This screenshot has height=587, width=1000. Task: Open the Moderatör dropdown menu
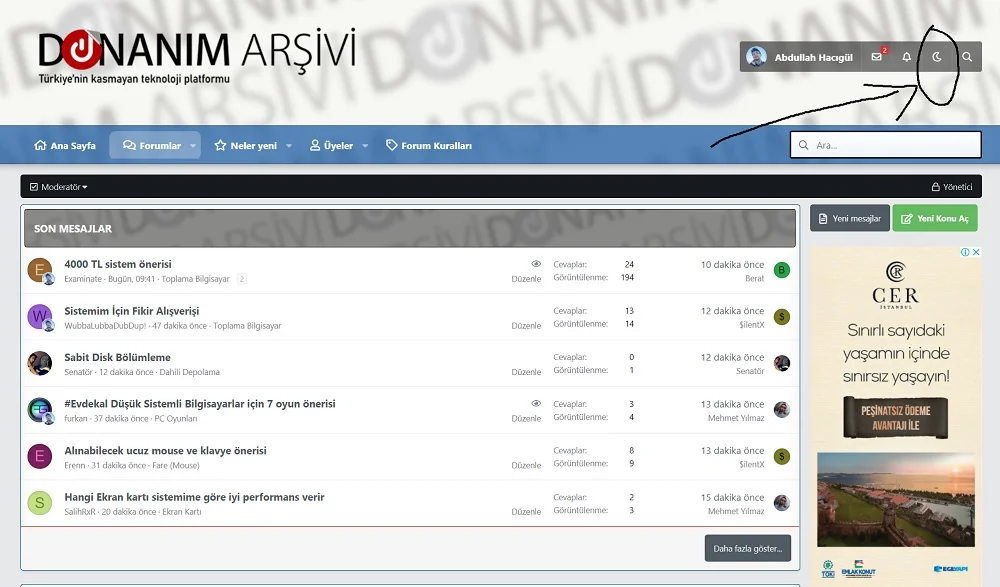[x=59, y=187]
